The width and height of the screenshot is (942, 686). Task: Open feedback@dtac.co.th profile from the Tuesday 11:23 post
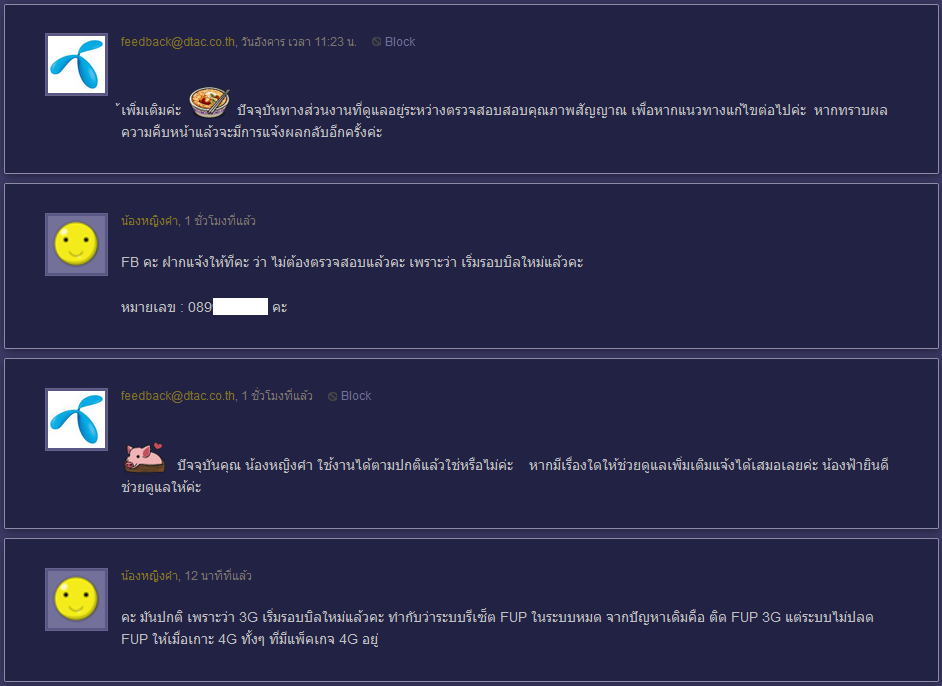click(178, 41)
